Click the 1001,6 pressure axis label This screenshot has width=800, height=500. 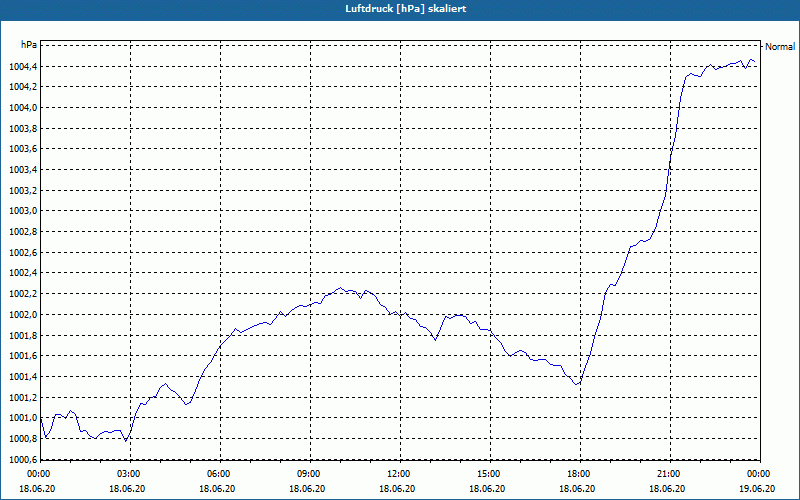[x=23, y=356]
